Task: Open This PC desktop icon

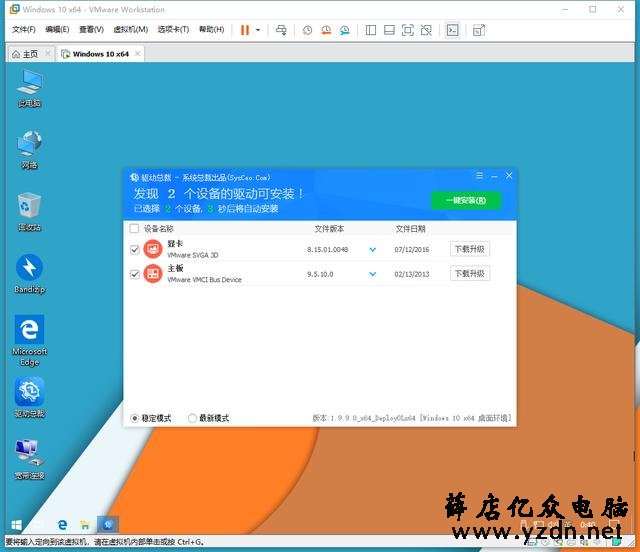Action: point(29,88)
